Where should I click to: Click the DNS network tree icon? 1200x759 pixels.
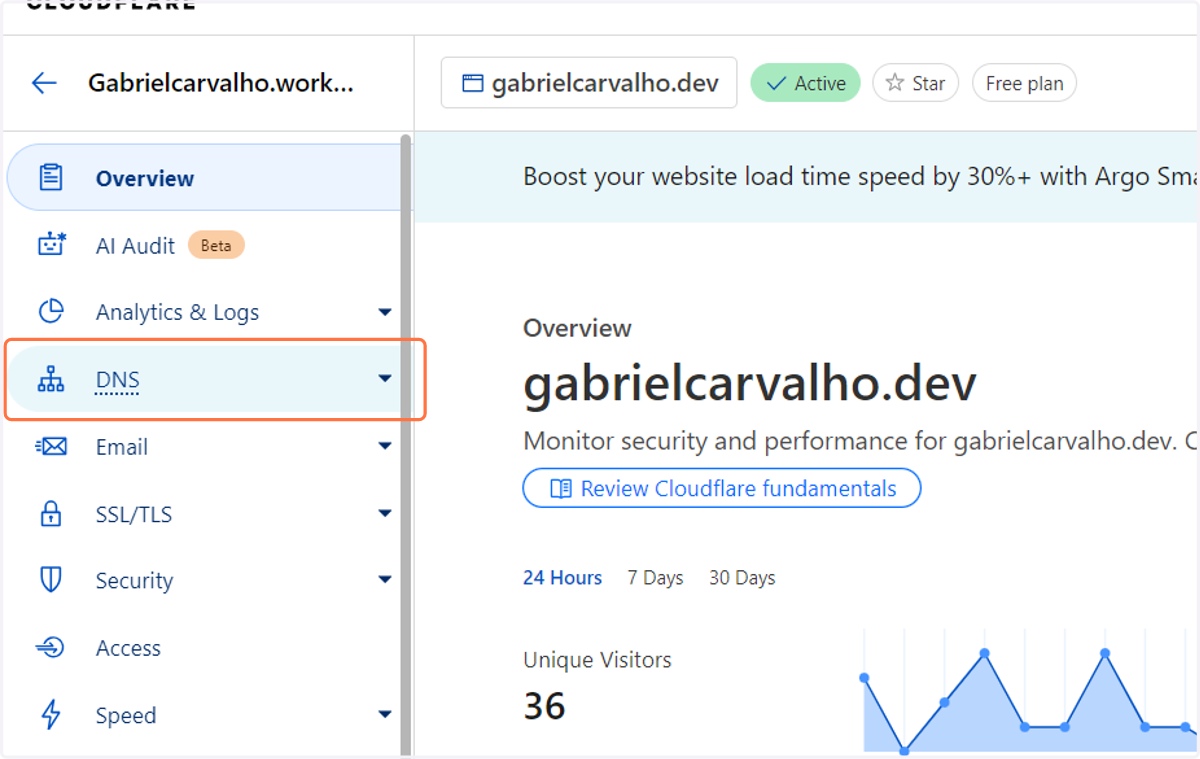(x=50, y=380)
